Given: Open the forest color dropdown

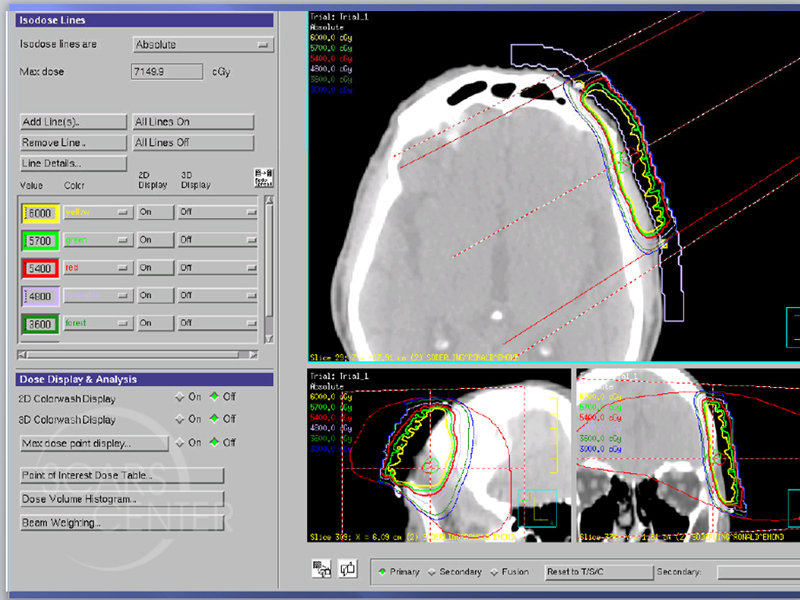Looking at the screenshot, I should pyautogui.click(x=97, y=324).
